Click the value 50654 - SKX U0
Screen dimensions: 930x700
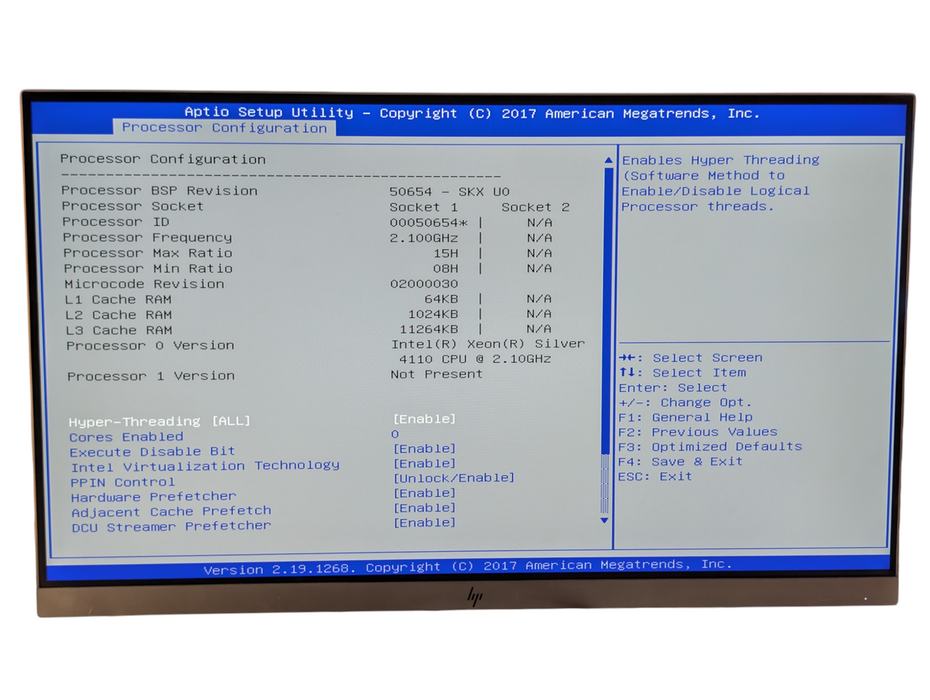450,192
